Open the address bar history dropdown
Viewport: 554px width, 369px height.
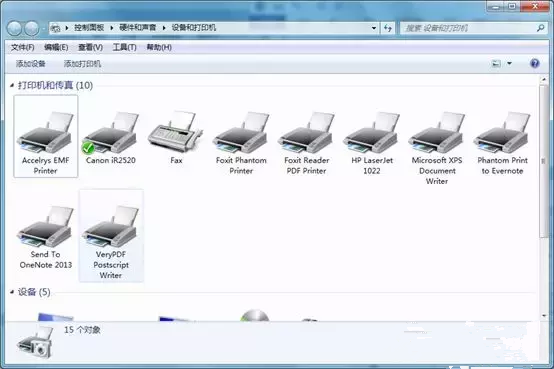[x=374, y=28]
